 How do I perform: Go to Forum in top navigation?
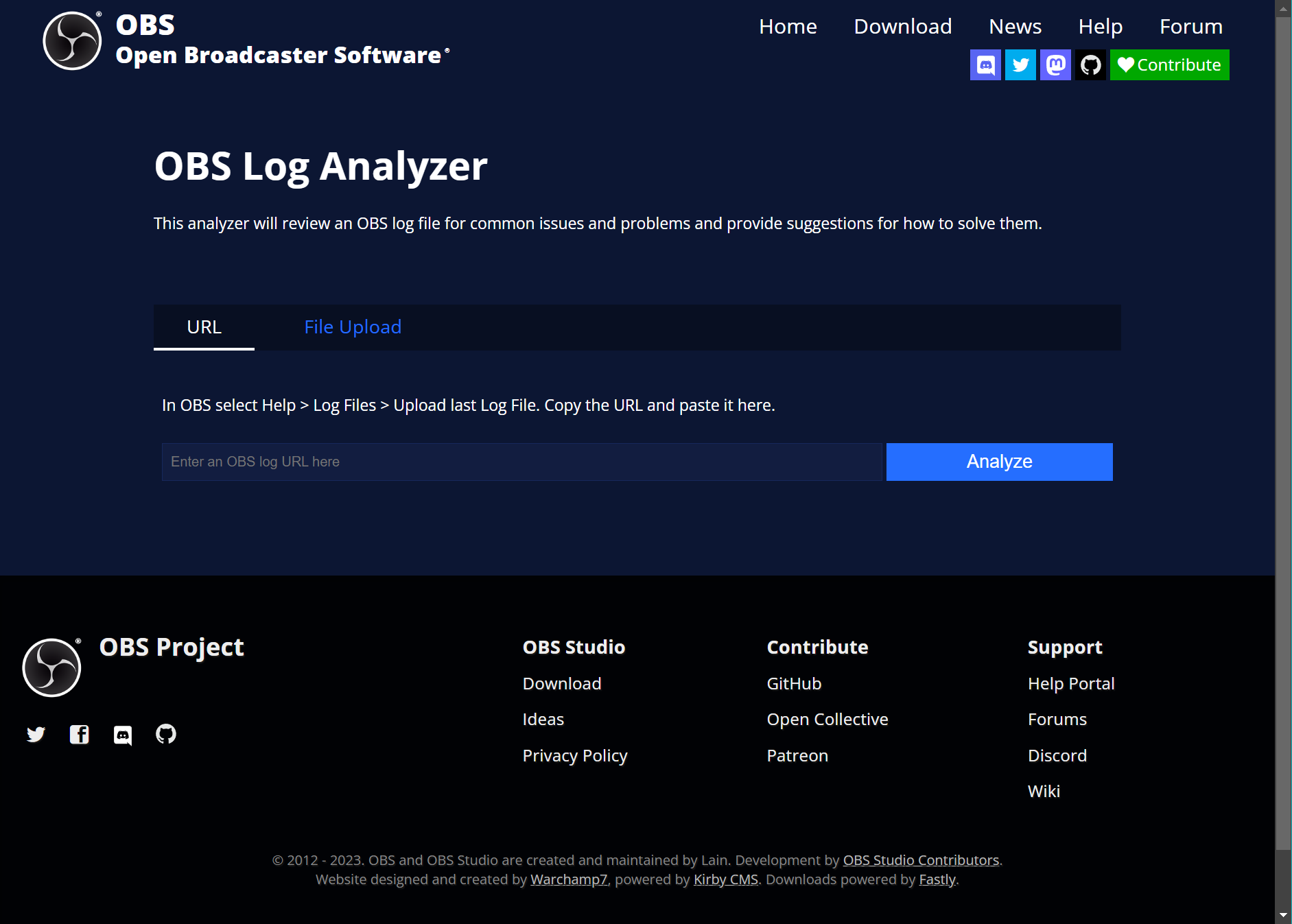(x=1190, y=27)
